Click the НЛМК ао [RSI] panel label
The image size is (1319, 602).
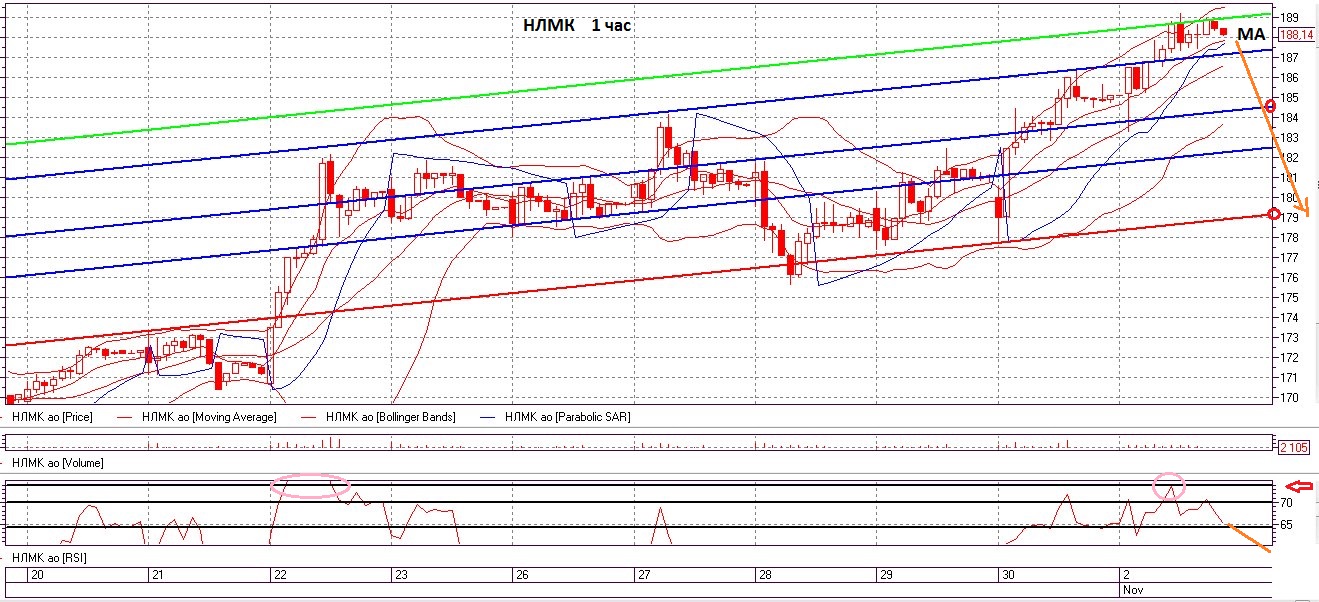[x=49, y=556]
